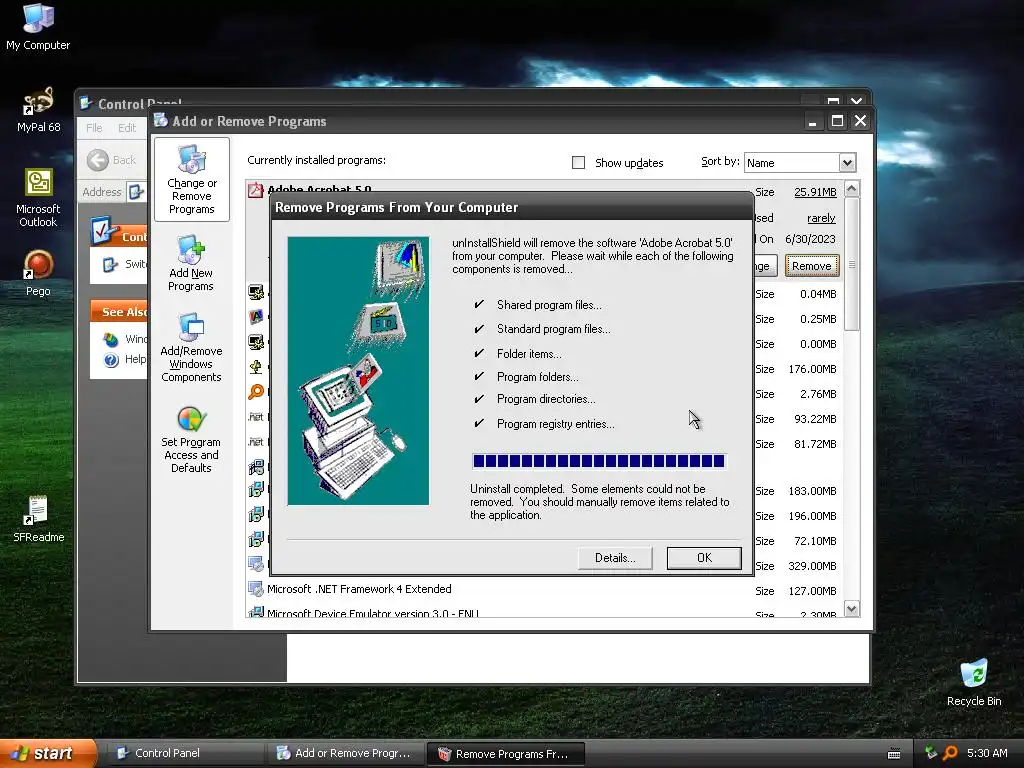The width and height of the screenshot is (1024, 768).
Task: Open Set Program Access and Defaults
Action: pos(191,440)
